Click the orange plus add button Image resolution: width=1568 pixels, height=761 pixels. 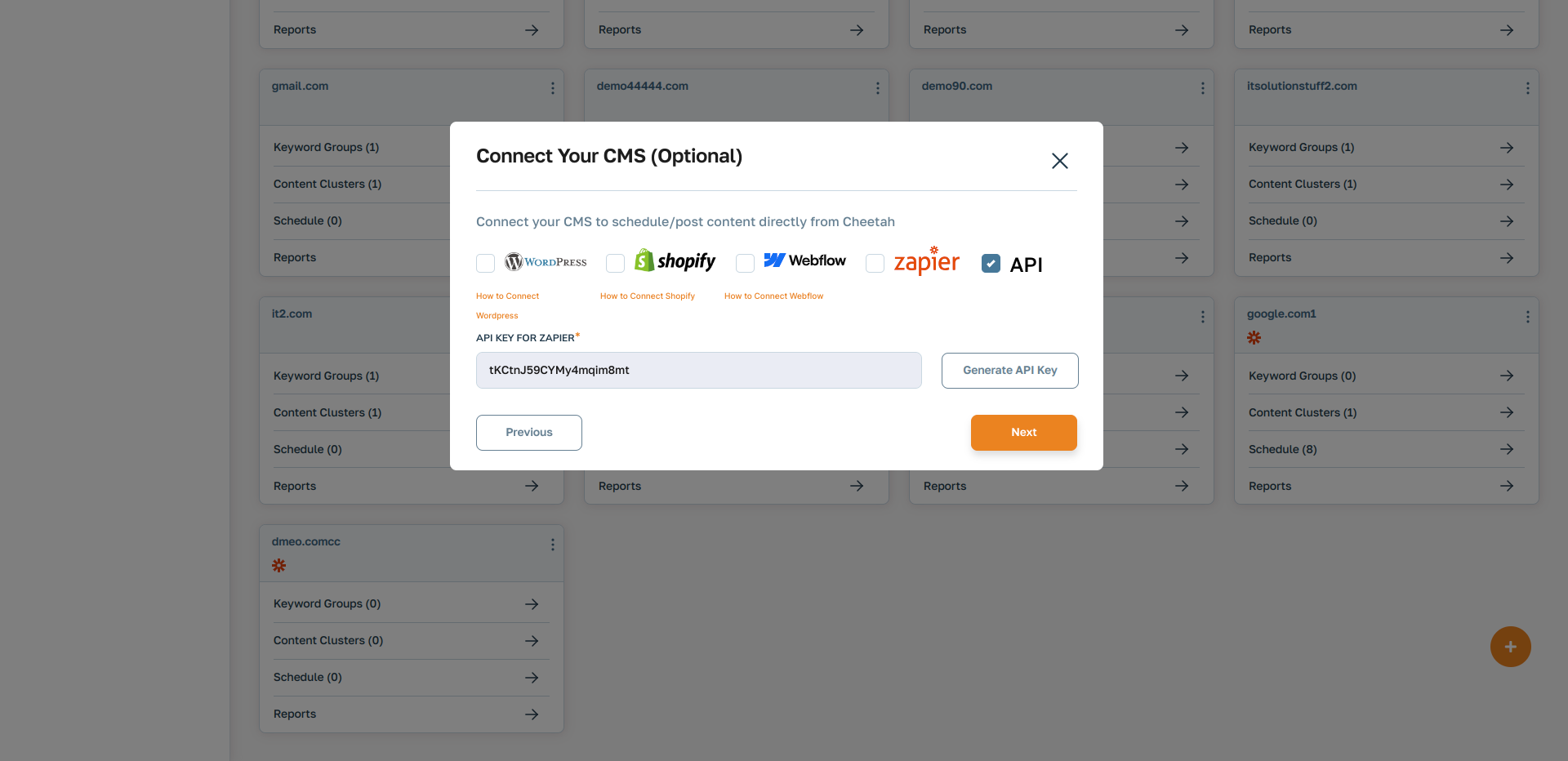pyautogui.click(x=1510, y=647)
